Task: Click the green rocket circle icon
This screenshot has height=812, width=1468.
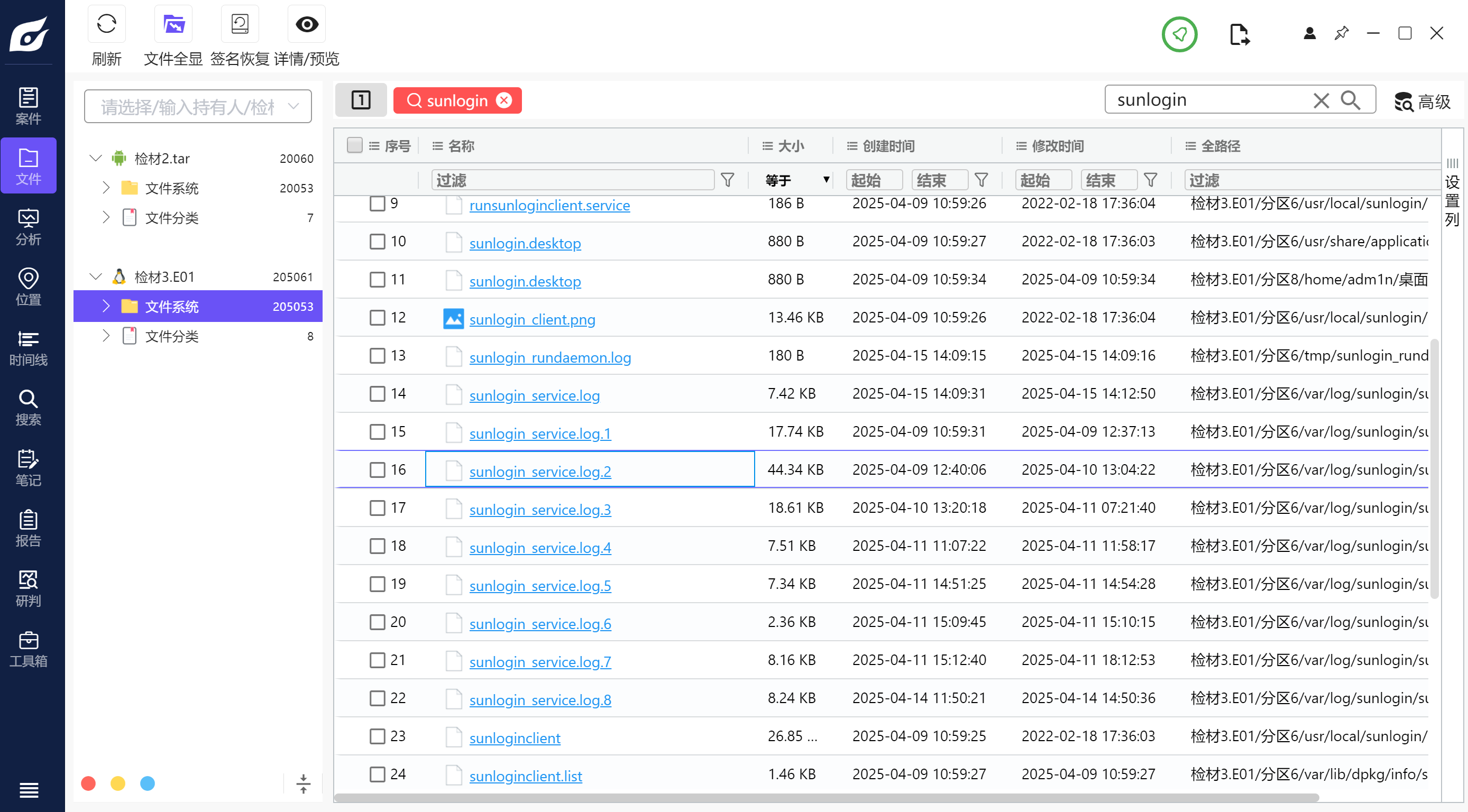Action: point(1179,35)
